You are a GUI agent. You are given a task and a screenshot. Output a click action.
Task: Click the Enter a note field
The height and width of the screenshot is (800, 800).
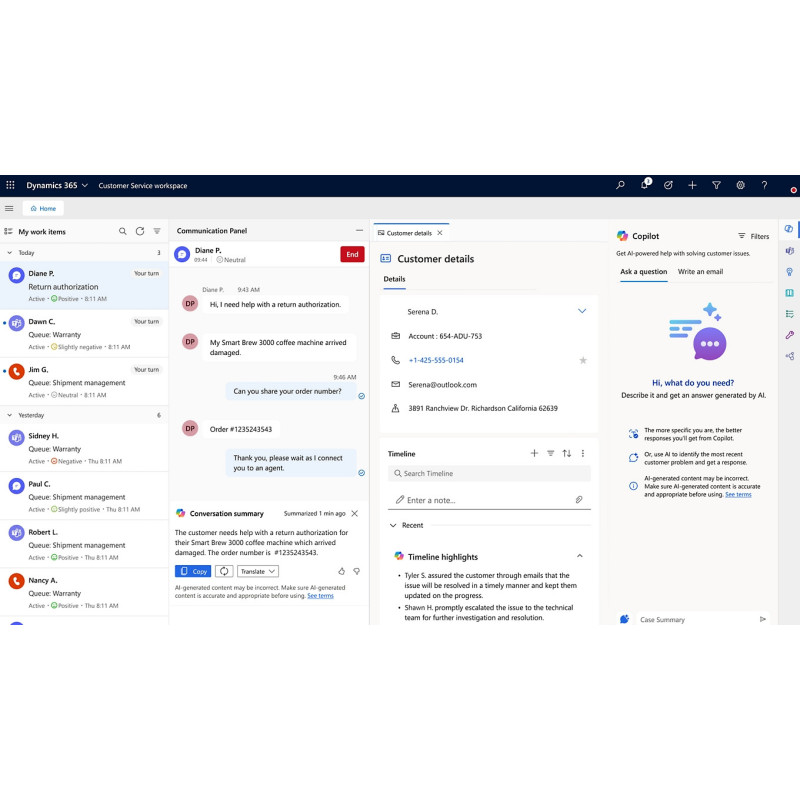(x=489, y=500)
